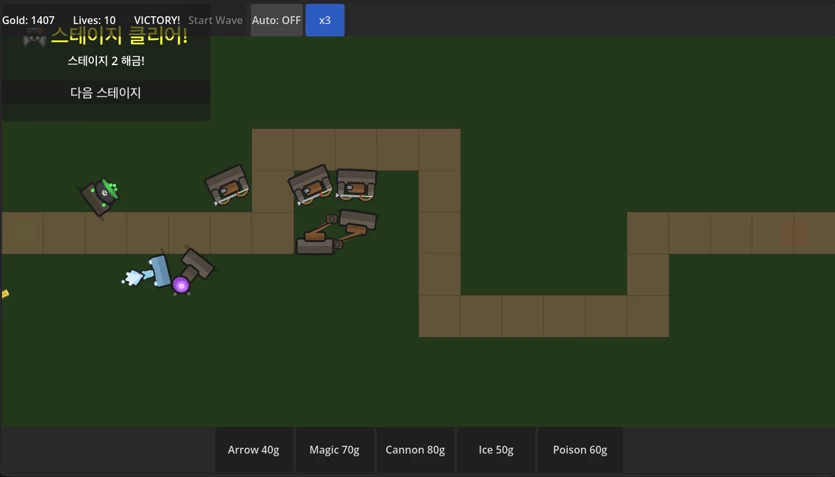Screen dimensions: 835x477
Task: Click the 스테이지 2 해금! message
Action: point(106,61)
